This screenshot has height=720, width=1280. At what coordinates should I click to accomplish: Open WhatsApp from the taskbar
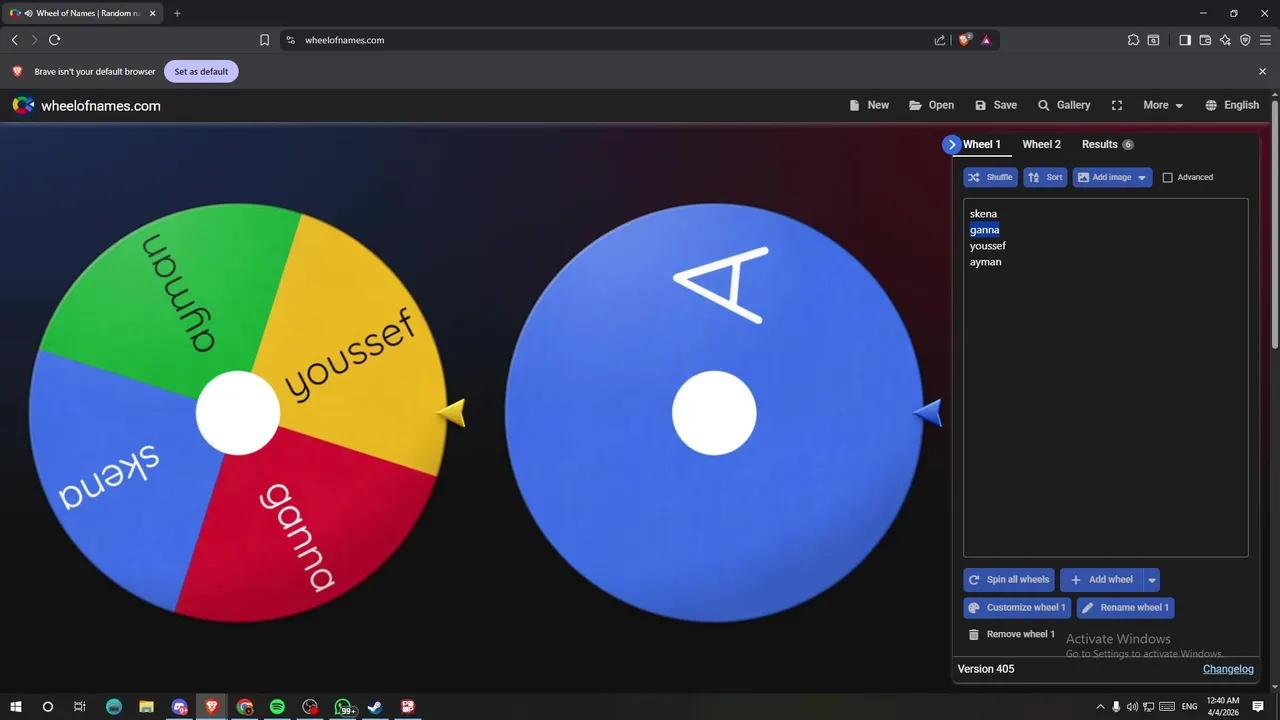[343, 707]
